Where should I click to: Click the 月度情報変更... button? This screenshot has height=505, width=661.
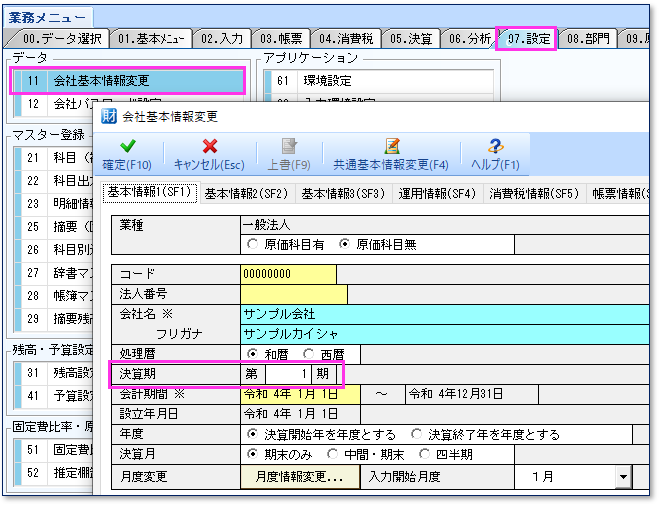pyautogui.click(x=300, y=477)
